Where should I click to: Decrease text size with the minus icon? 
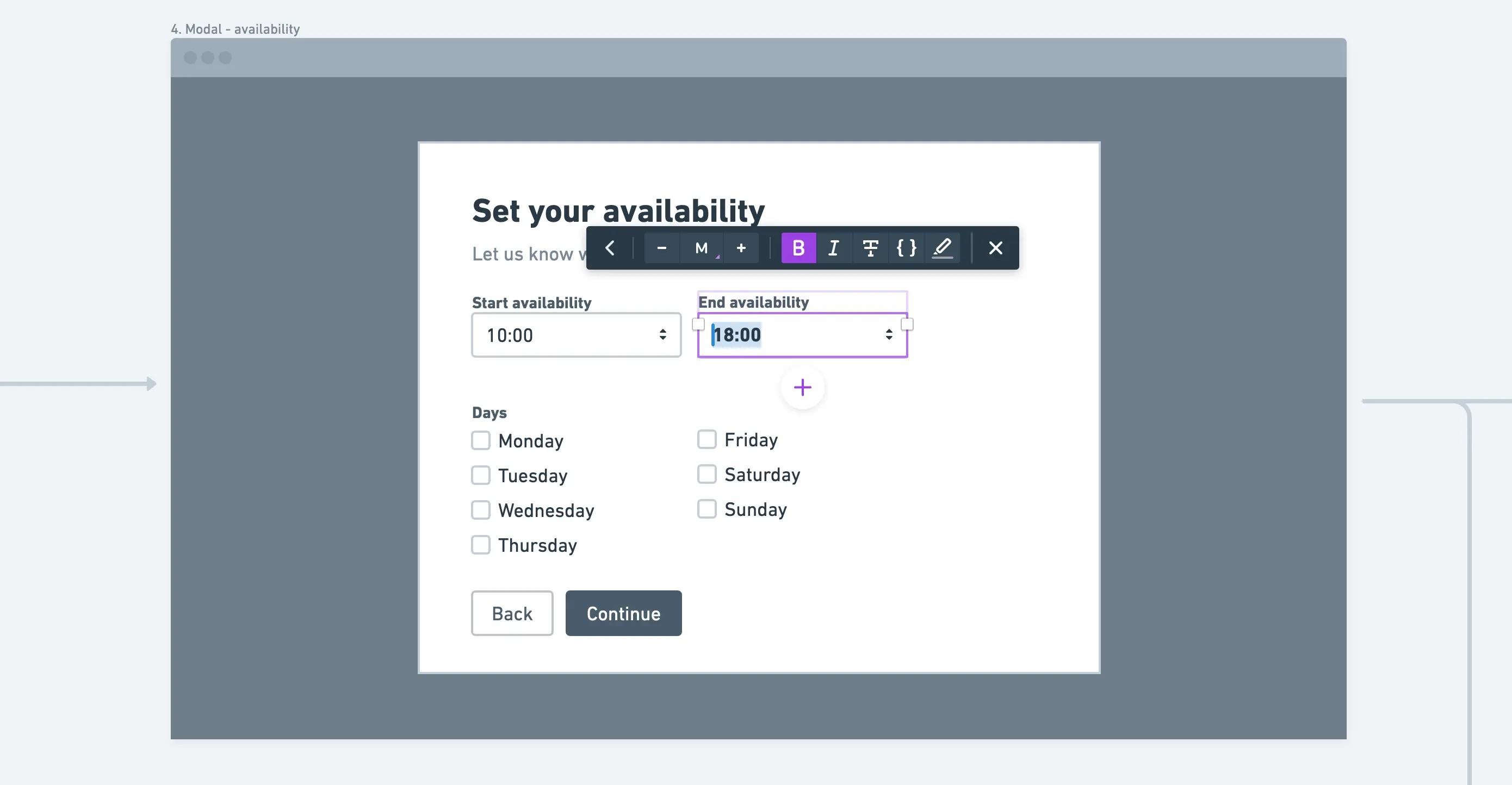662,248
